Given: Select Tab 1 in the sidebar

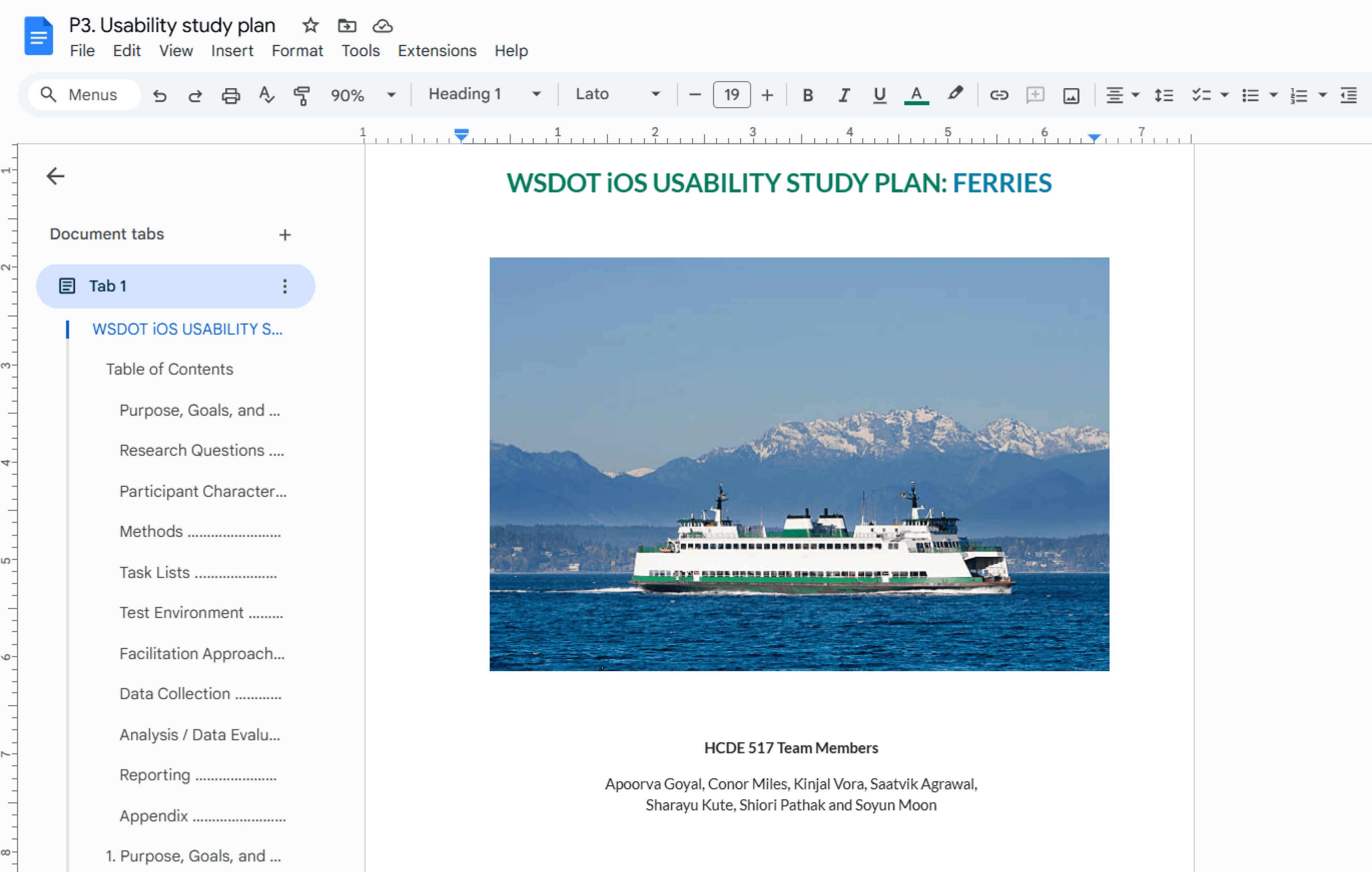Looking at the screenshot, I should pyautogui.click(x=176, y=286).
